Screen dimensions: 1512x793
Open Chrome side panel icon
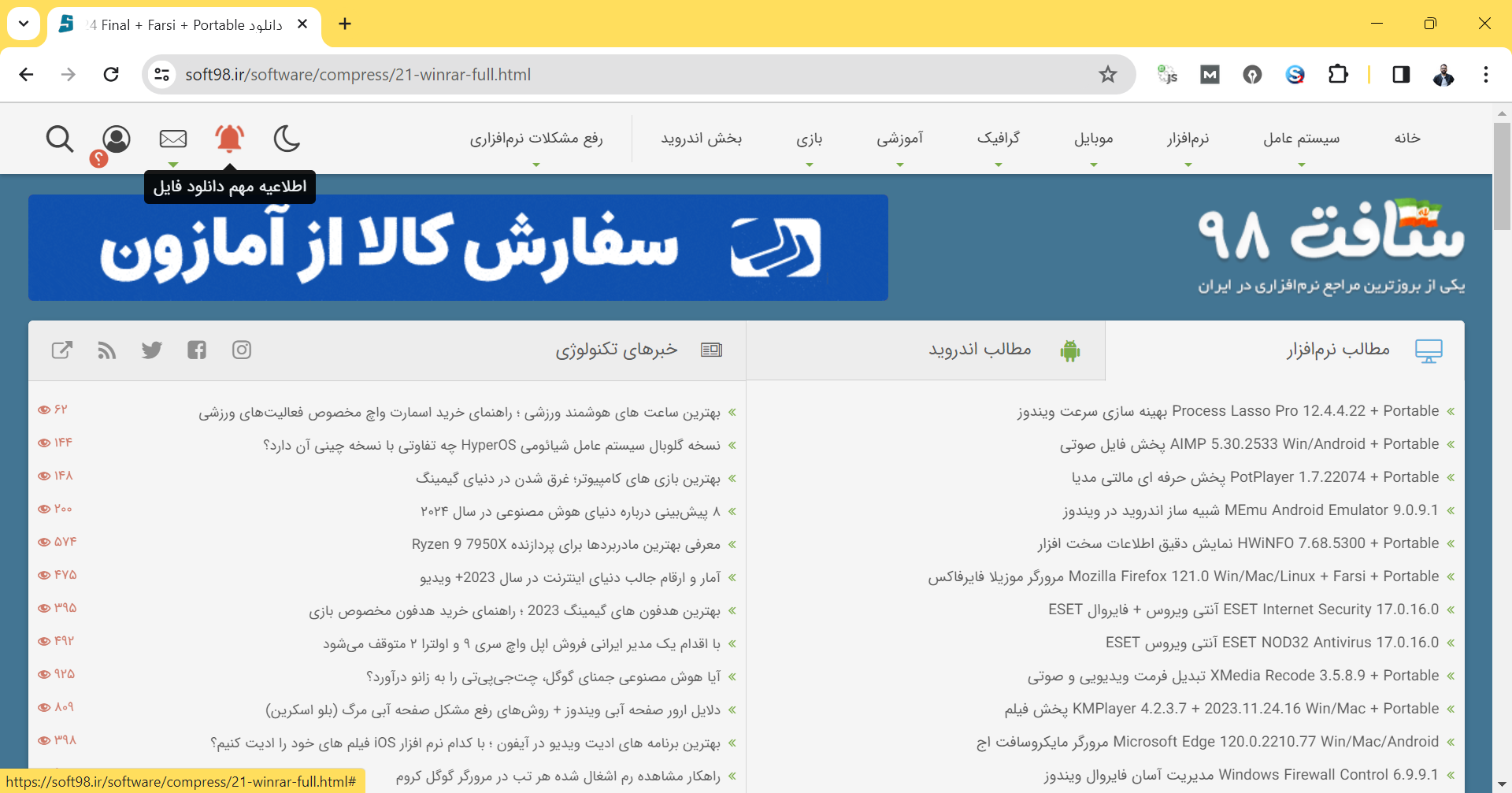click(1401, 75)
